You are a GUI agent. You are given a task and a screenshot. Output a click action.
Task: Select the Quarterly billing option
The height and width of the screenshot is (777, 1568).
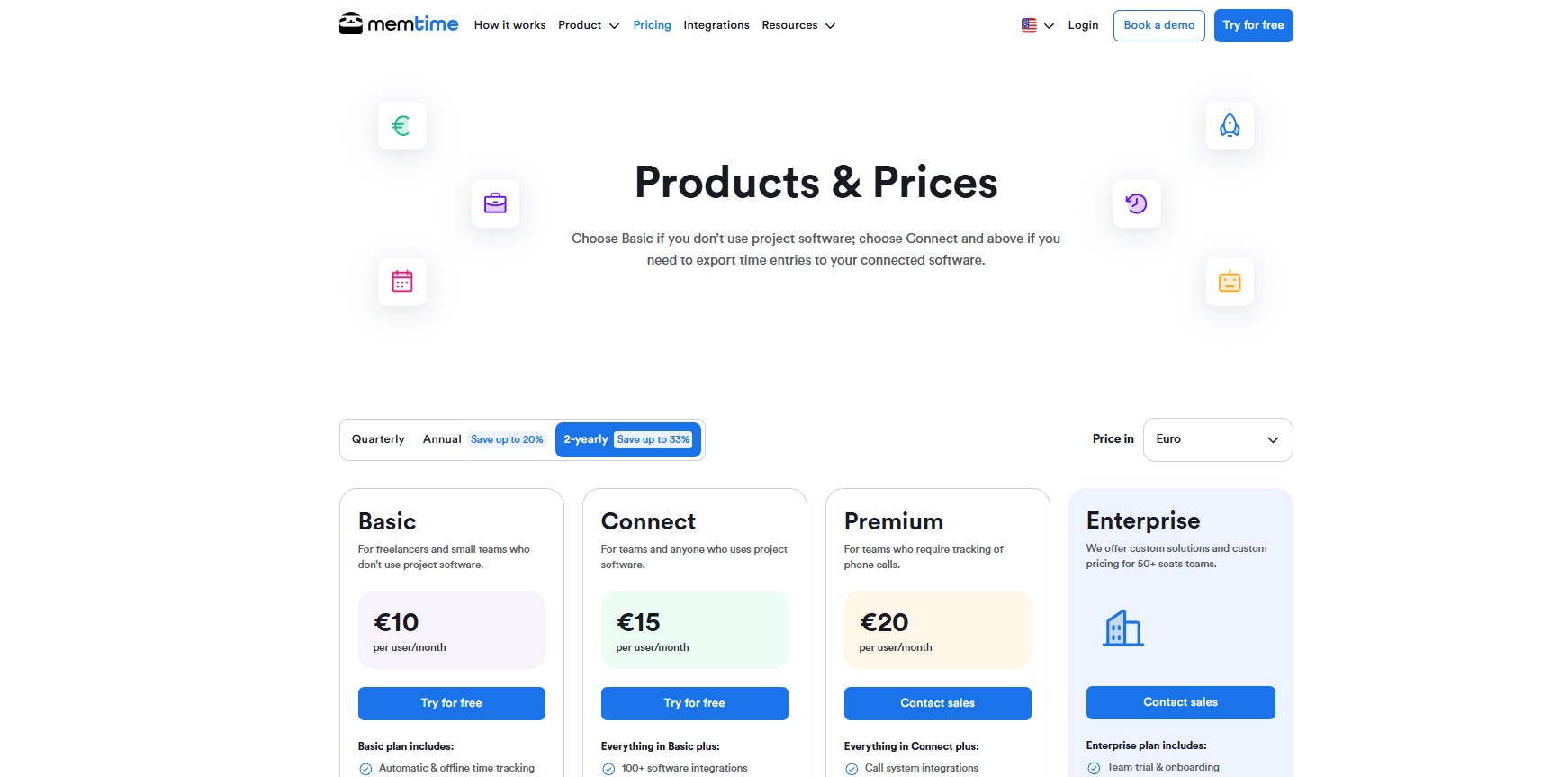click(x=378, y=439)
